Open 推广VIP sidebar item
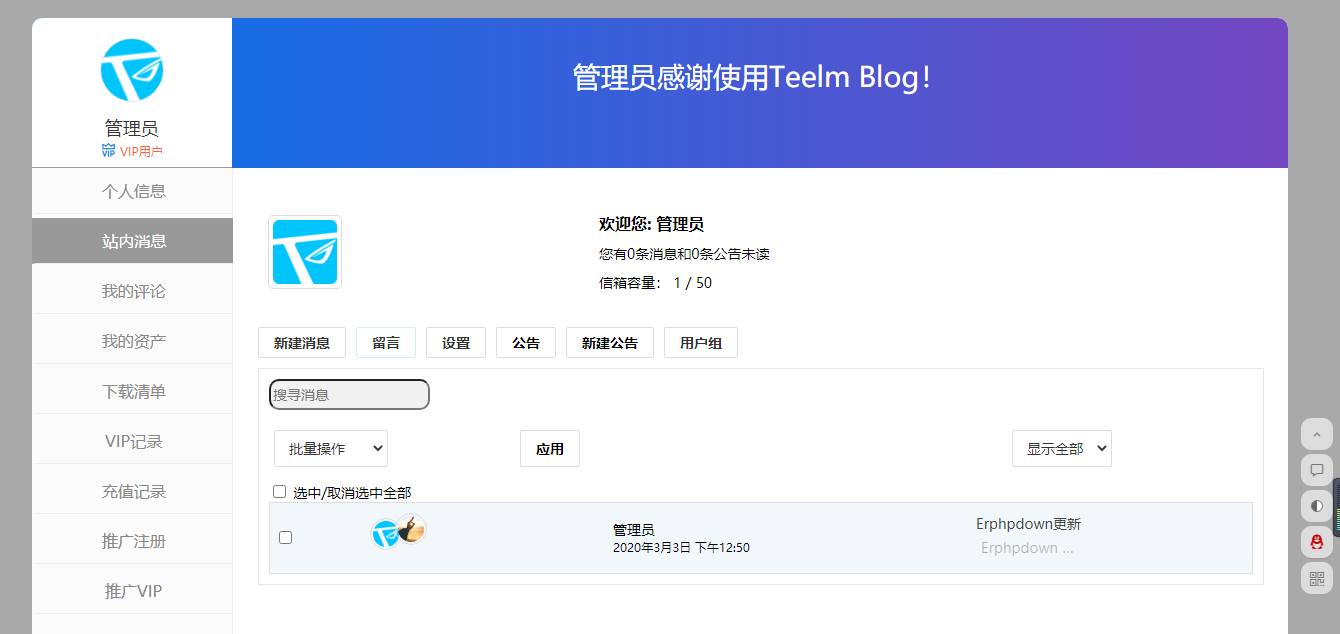Screen dimensions: 1340x634 [133, 591]
